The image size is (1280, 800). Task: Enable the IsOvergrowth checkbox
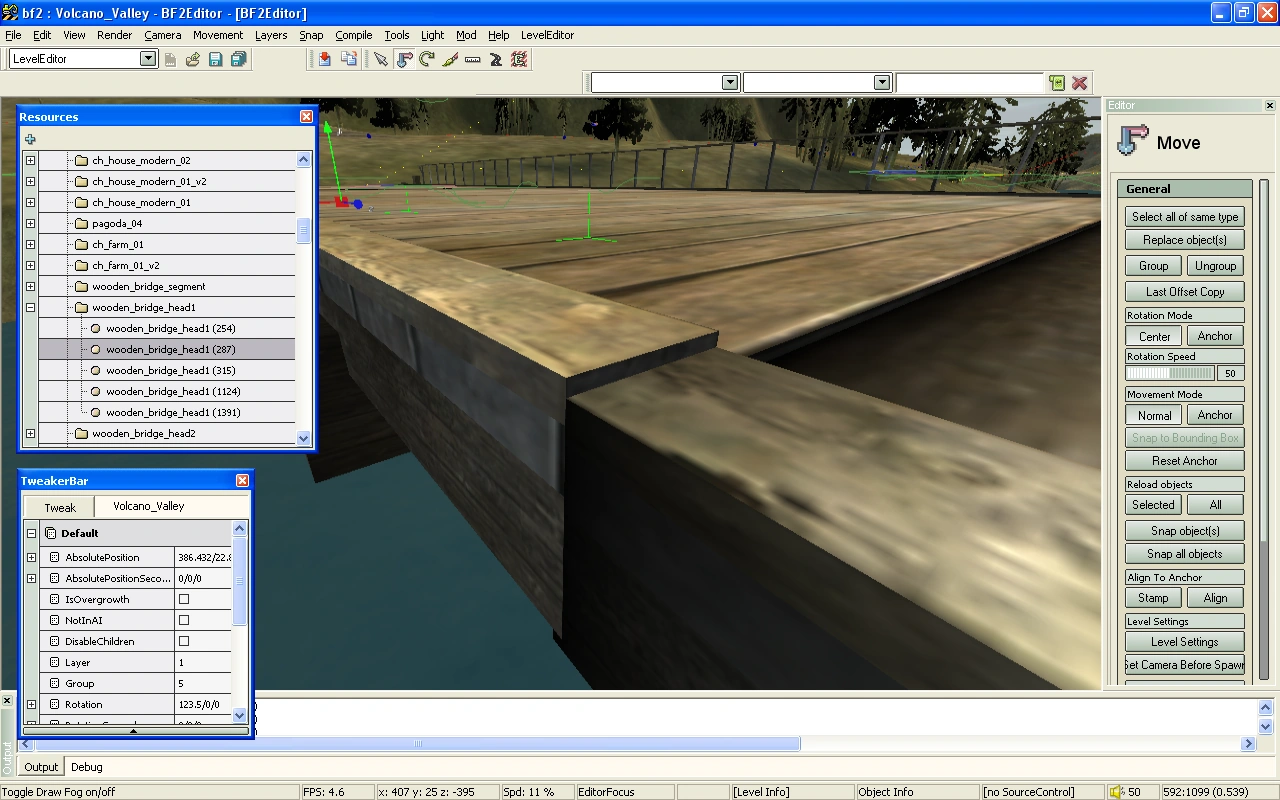(183, 599)
